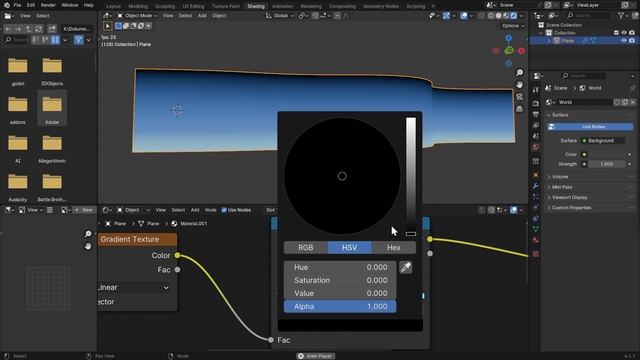
Task: Create new folder in file browser
Action: coord(52,29)
